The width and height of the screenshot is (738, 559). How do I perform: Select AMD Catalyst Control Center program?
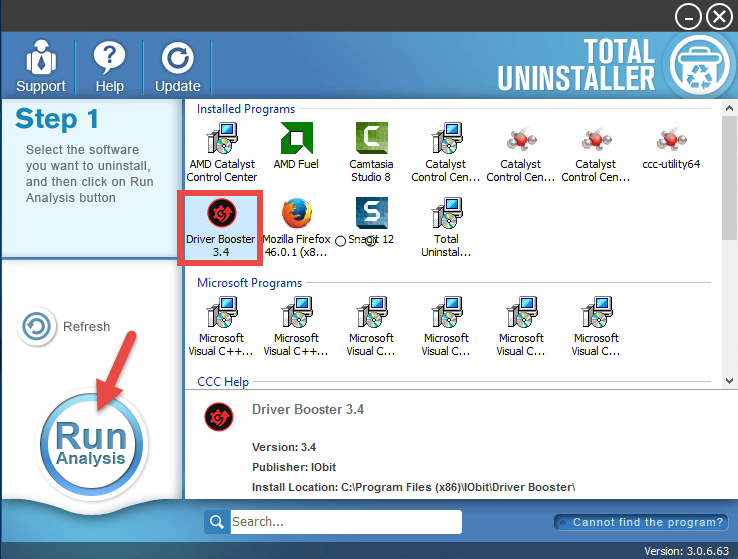(x=222, y=152)
